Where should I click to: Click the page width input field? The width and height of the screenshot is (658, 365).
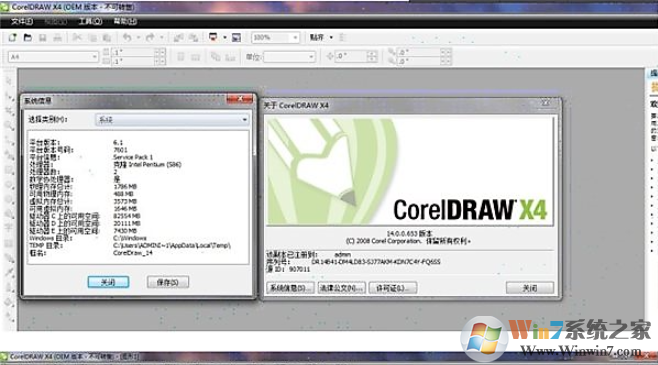pos(133,52)
